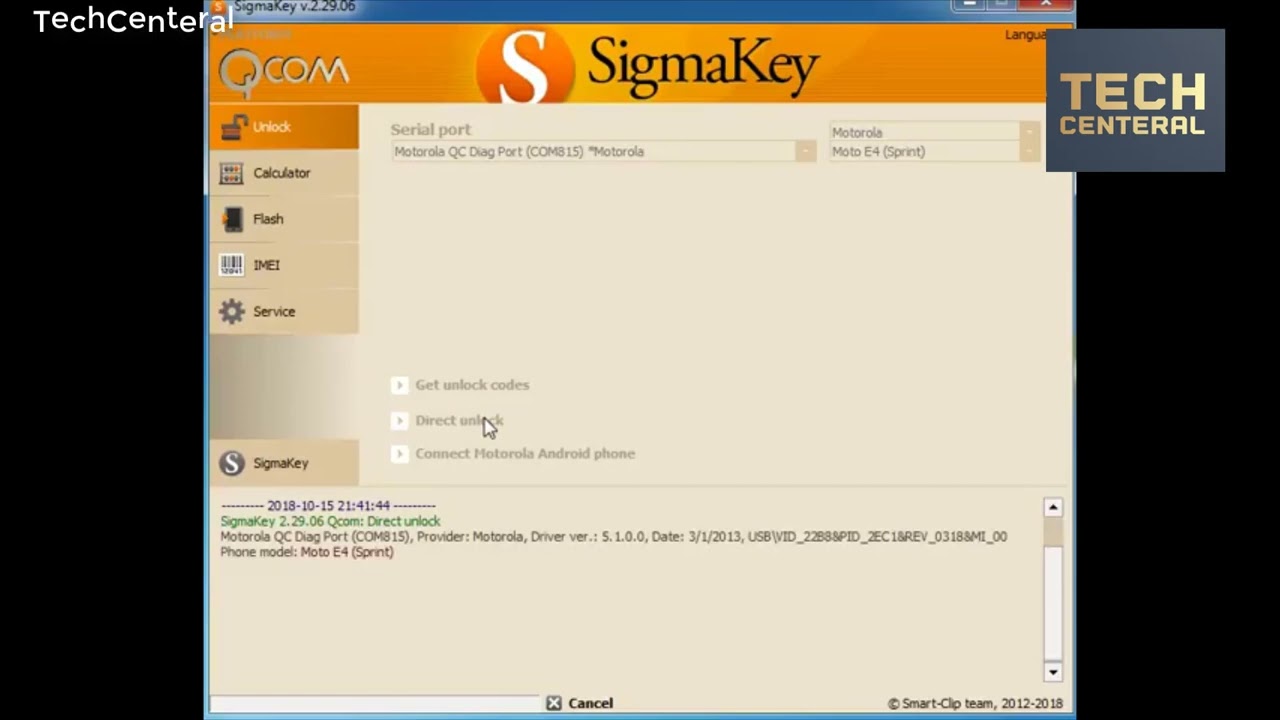Click the log timestamp 2018-10-15 21:41:44
Image resolution: width=1280 pixels, height=720 pixels.
(x=328, y=506)
